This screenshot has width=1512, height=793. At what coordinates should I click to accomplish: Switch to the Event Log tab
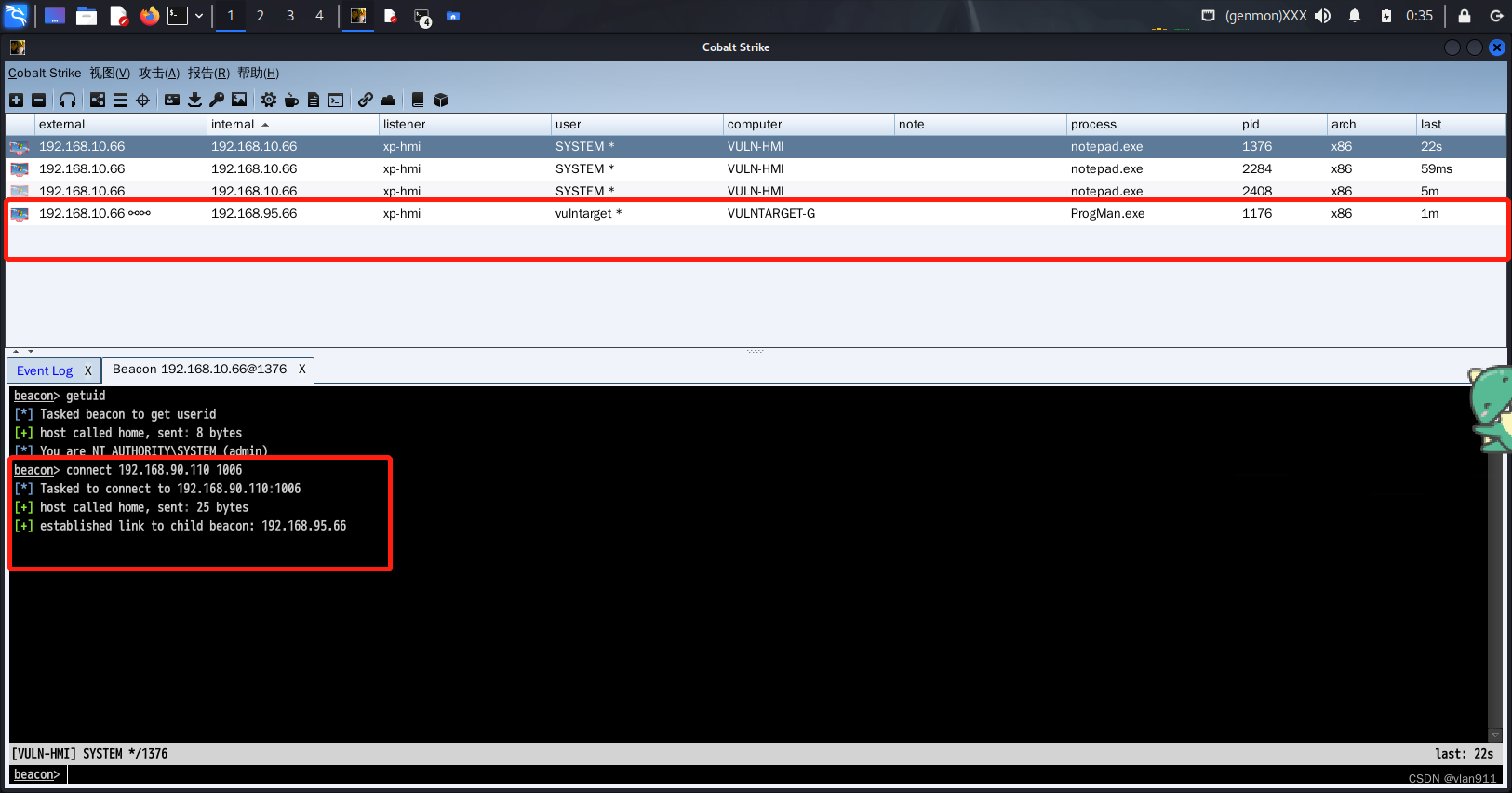point(45,370)
